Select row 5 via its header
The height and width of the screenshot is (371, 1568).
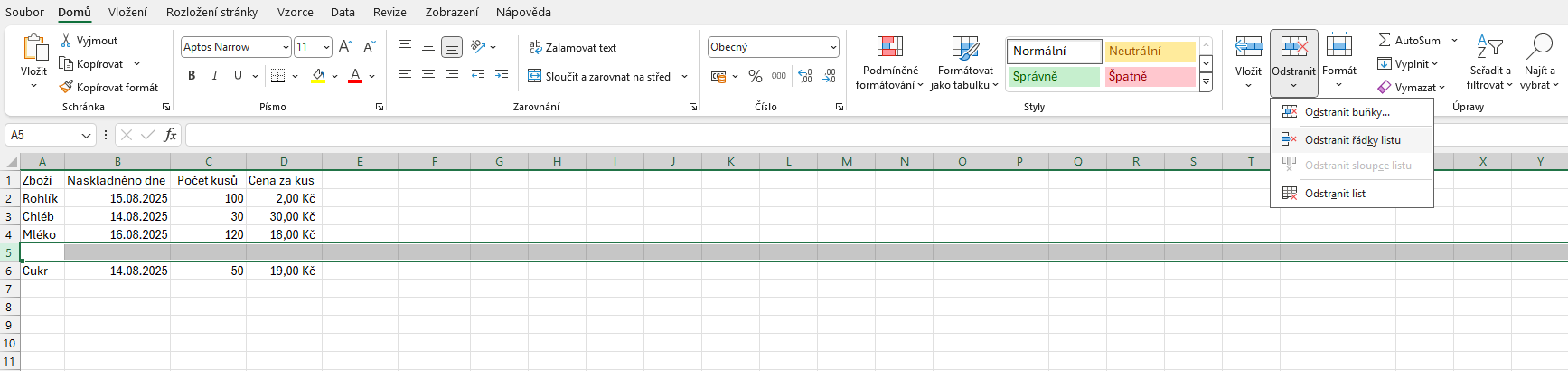coord(9,252)
